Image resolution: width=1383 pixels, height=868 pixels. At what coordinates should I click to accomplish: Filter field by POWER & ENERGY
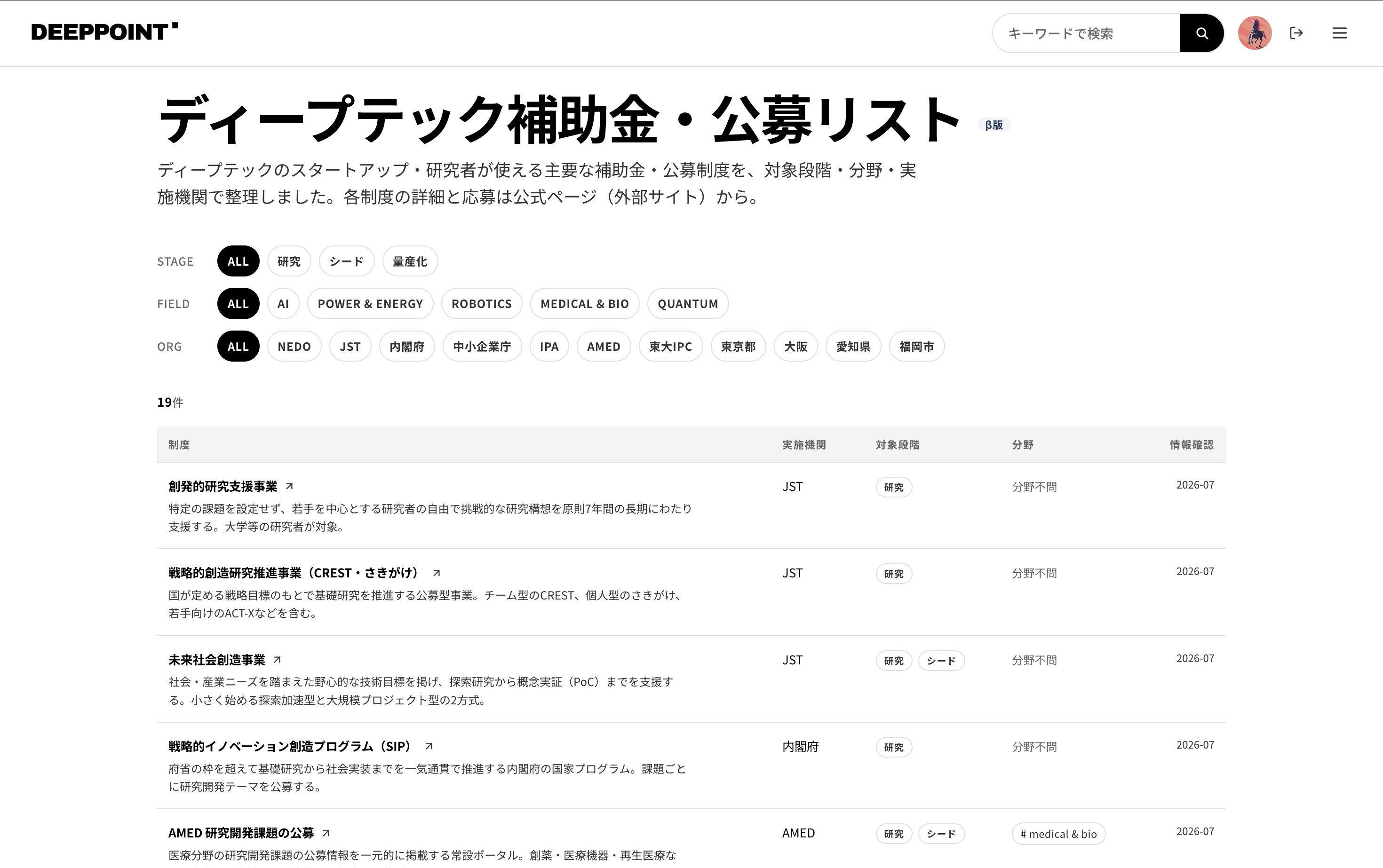pyautogui.click(x=371, y=304)
